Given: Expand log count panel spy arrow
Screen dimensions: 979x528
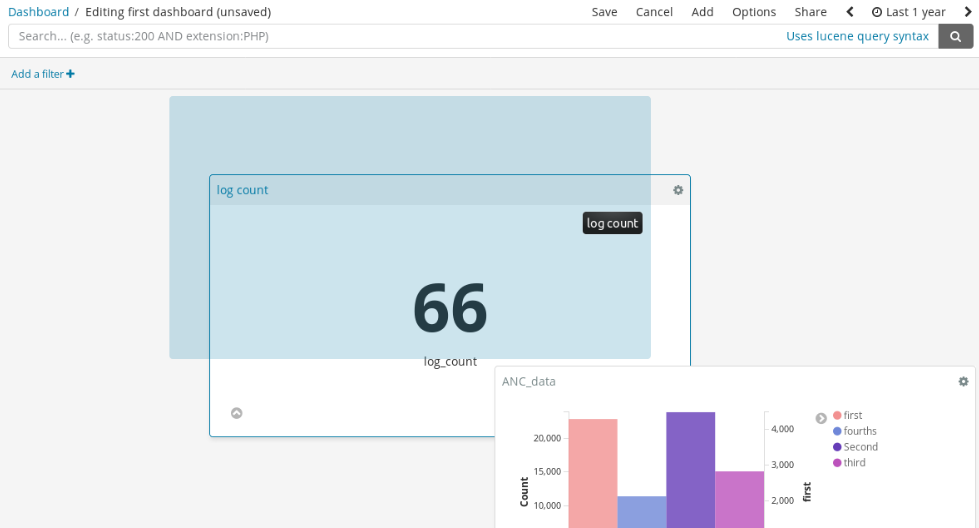Looking at the screenshot, I should 237,413.
